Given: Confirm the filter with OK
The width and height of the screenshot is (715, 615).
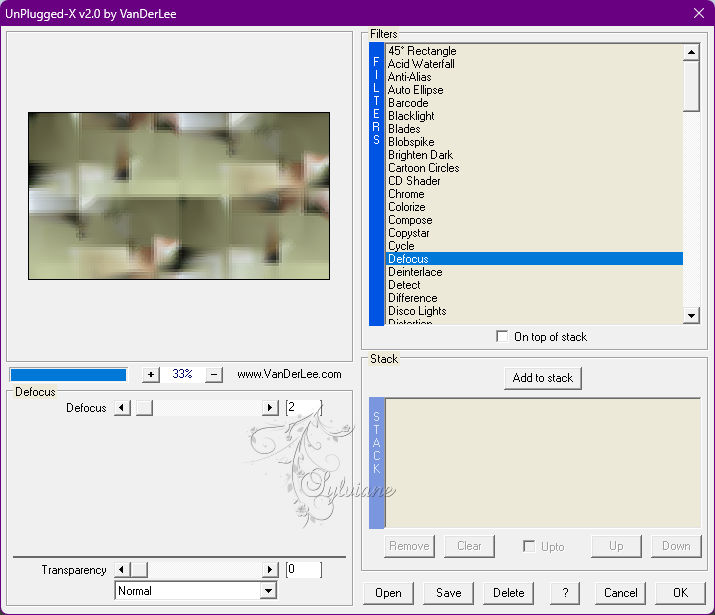Looking at the screenshot, I should tap(680, 593).
